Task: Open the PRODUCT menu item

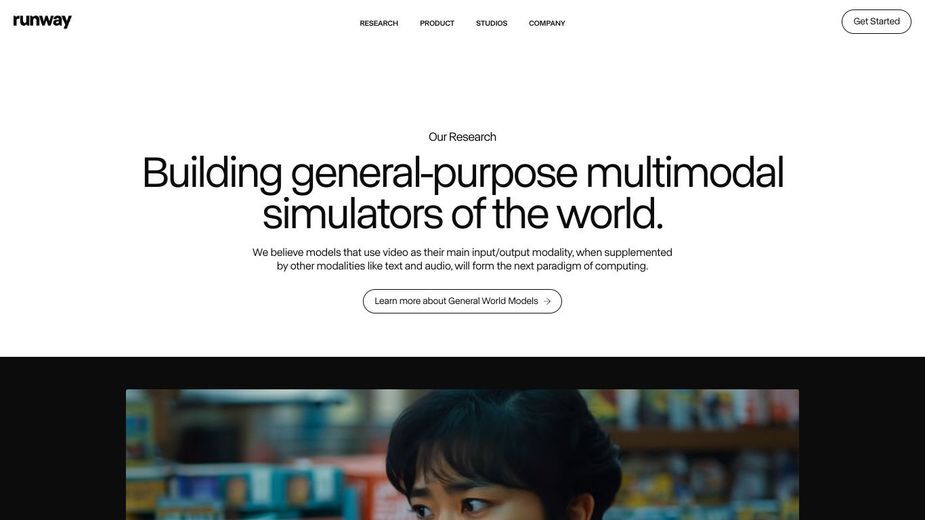Action: (437, 23)
